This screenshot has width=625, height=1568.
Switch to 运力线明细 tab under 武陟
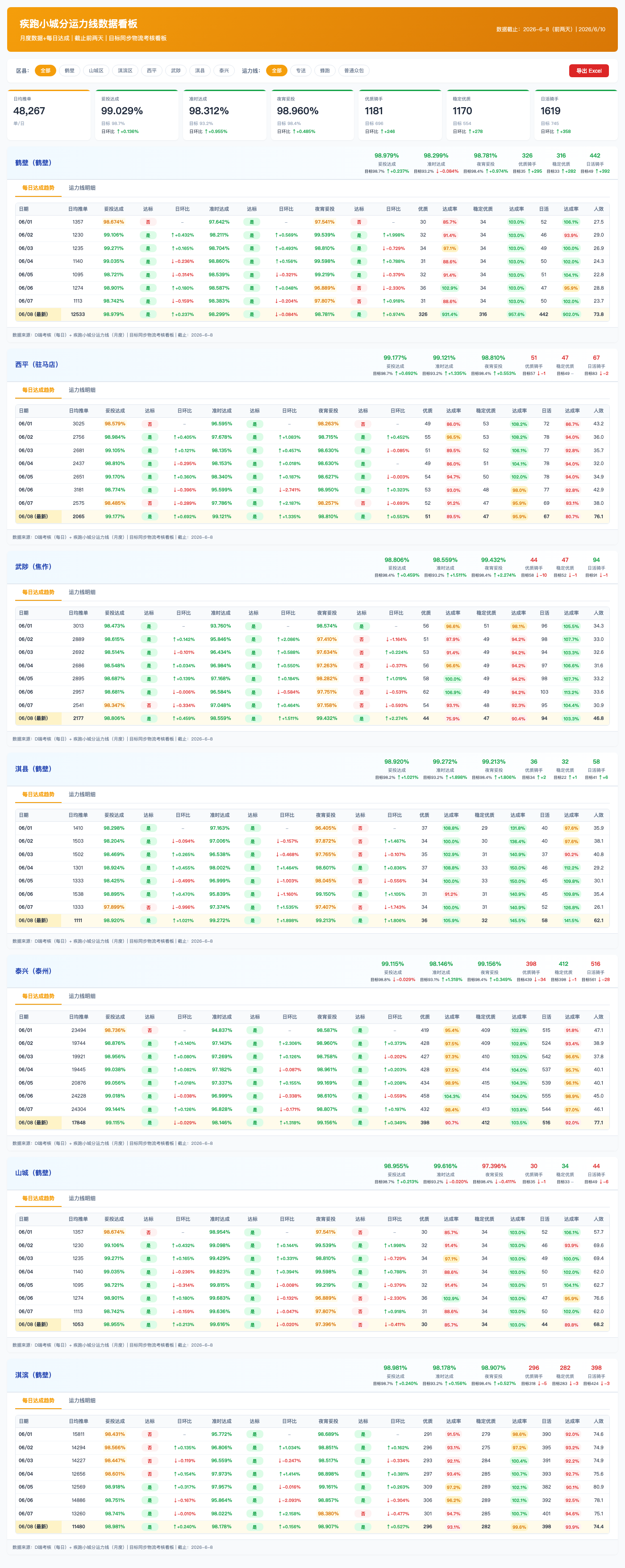point(82,592)
